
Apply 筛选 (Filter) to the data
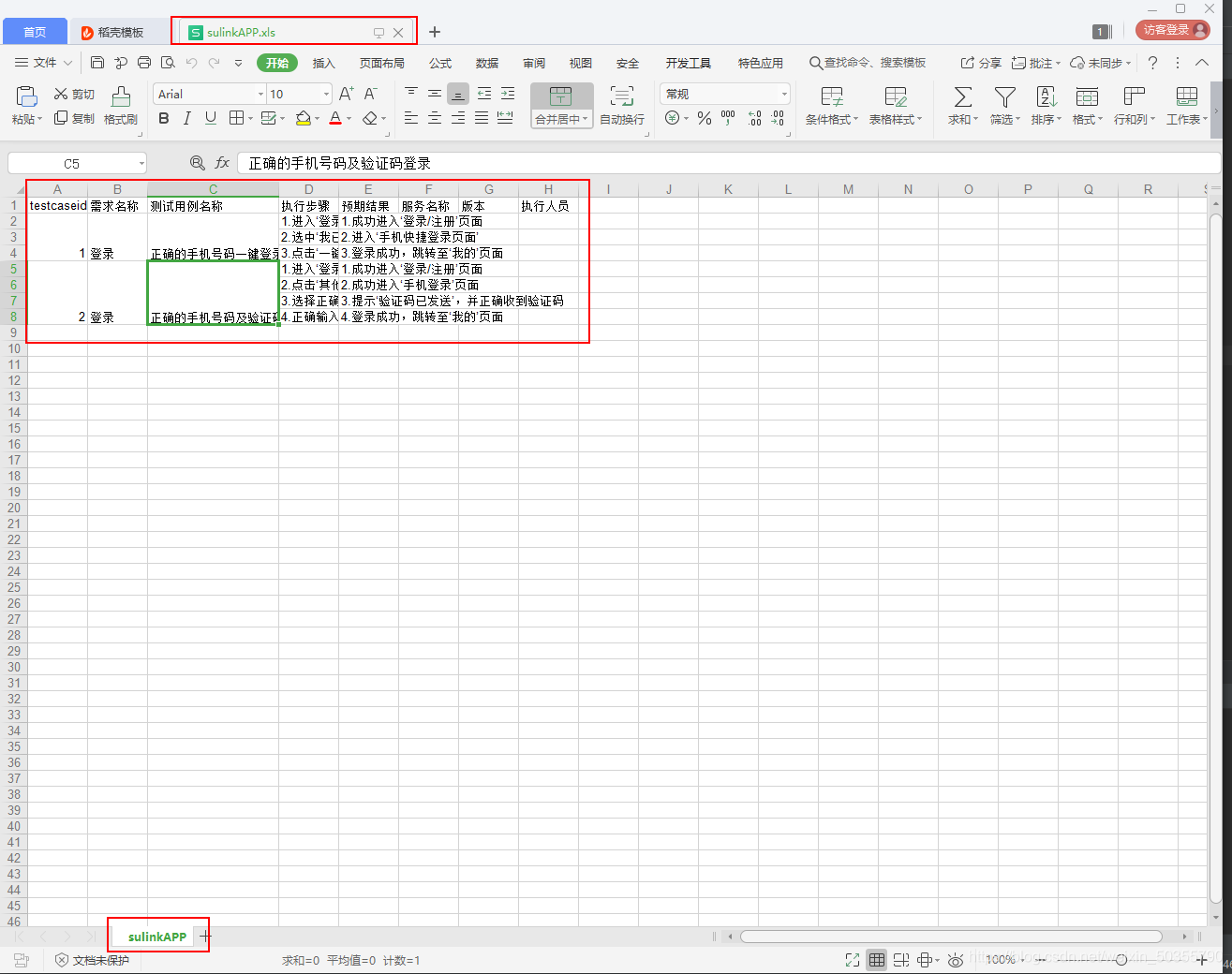(x=1003, y=103)
